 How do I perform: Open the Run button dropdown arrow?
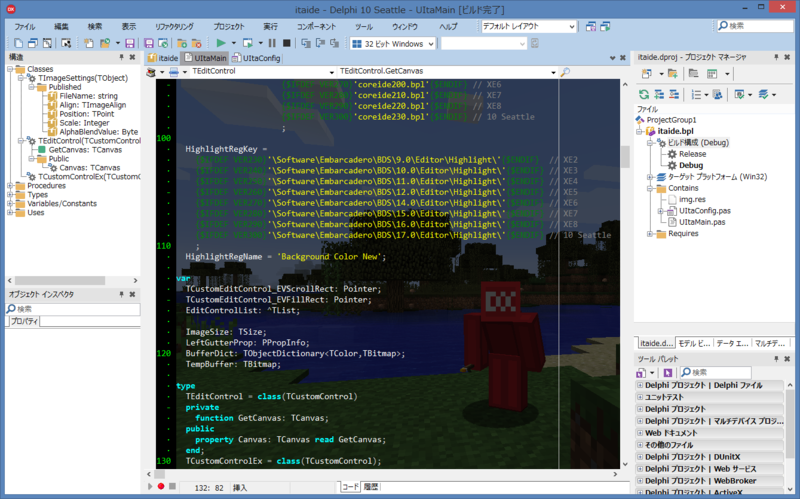(x=234, y=43)
